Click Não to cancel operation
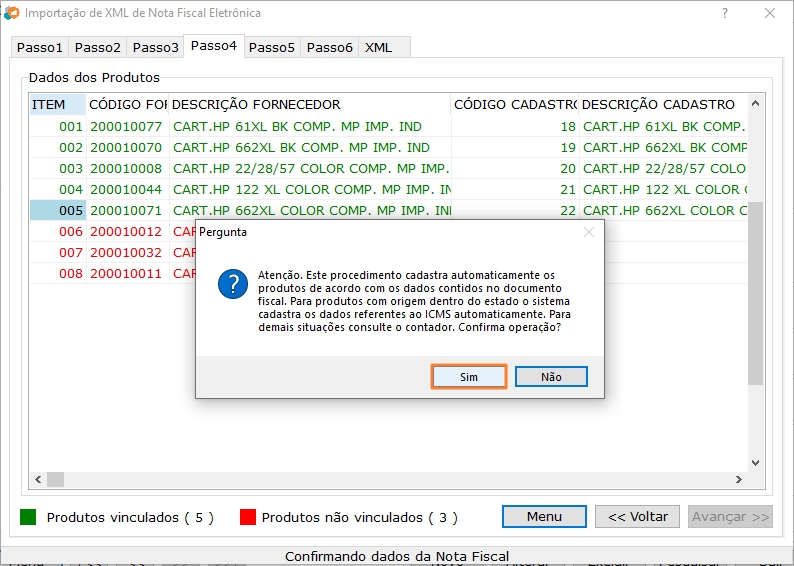794x566 pixels. [x=551, y=377]
